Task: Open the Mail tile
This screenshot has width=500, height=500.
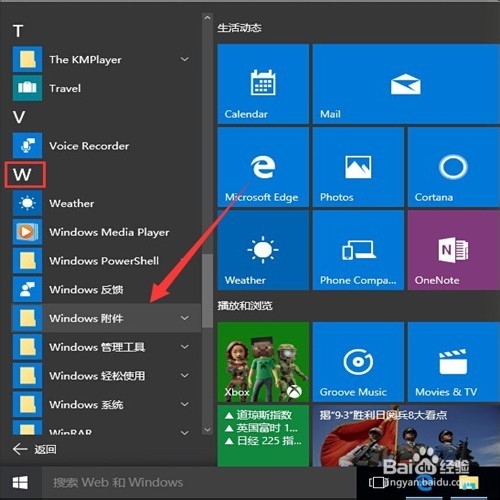Action: pos(406,84)
